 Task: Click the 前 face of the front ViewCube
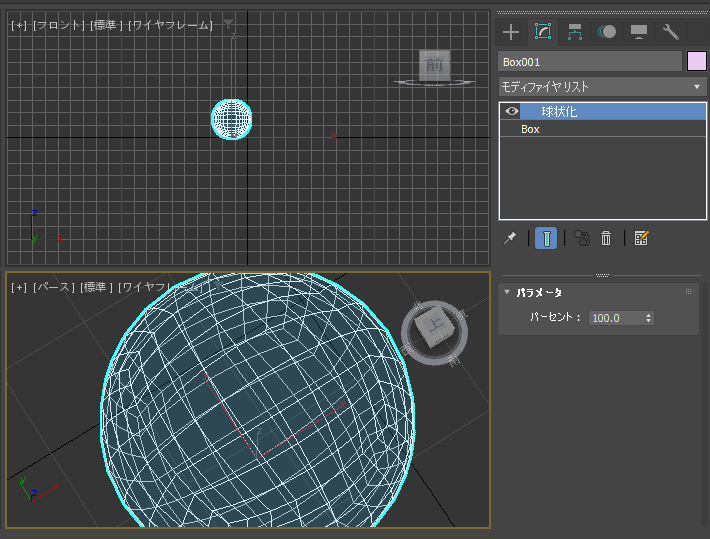[434, 65]
